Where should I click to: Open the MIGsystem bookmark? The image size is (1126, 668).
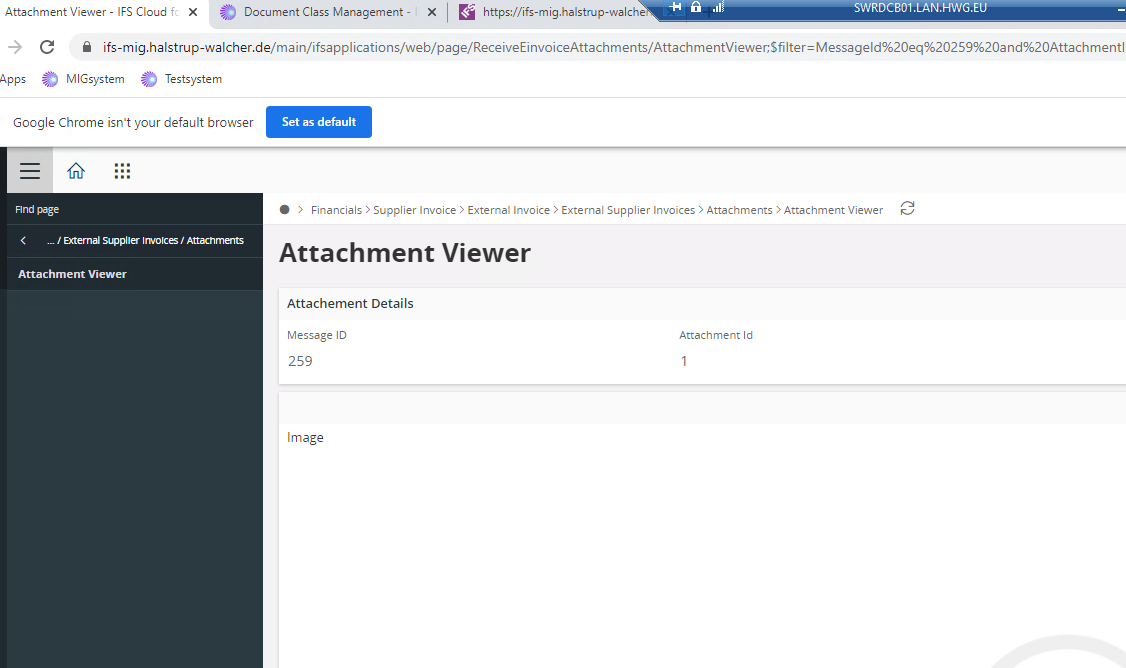(83, 79)
